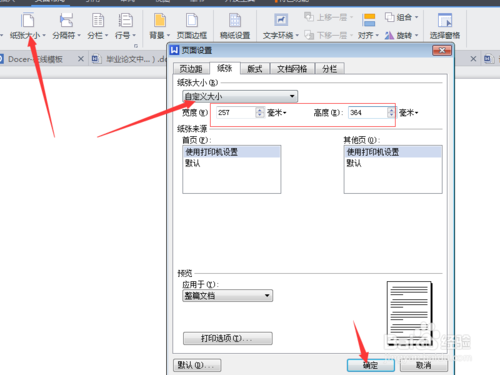Click the 默认 button at bottom left
Screen dimensions: 500x375
click(x=197, y=365)
